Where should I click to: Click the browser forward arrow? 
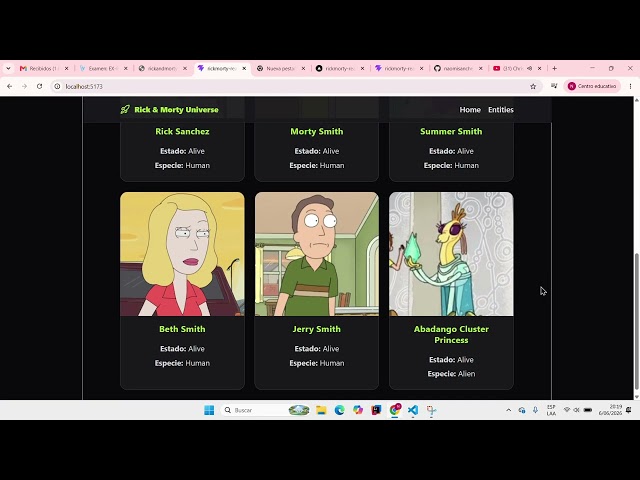pos(24,86)
